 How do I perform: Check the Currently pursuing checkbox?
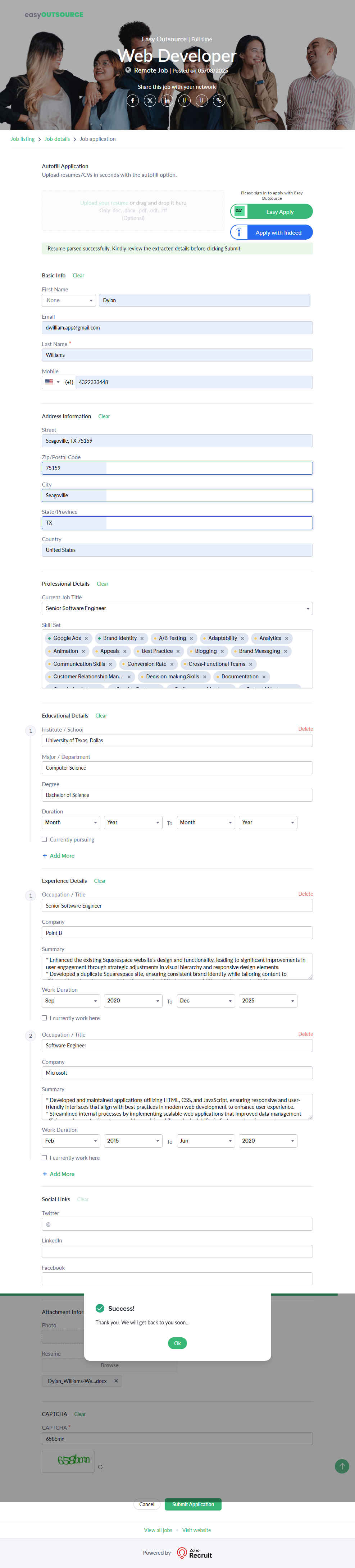click(x=45, y=839)
